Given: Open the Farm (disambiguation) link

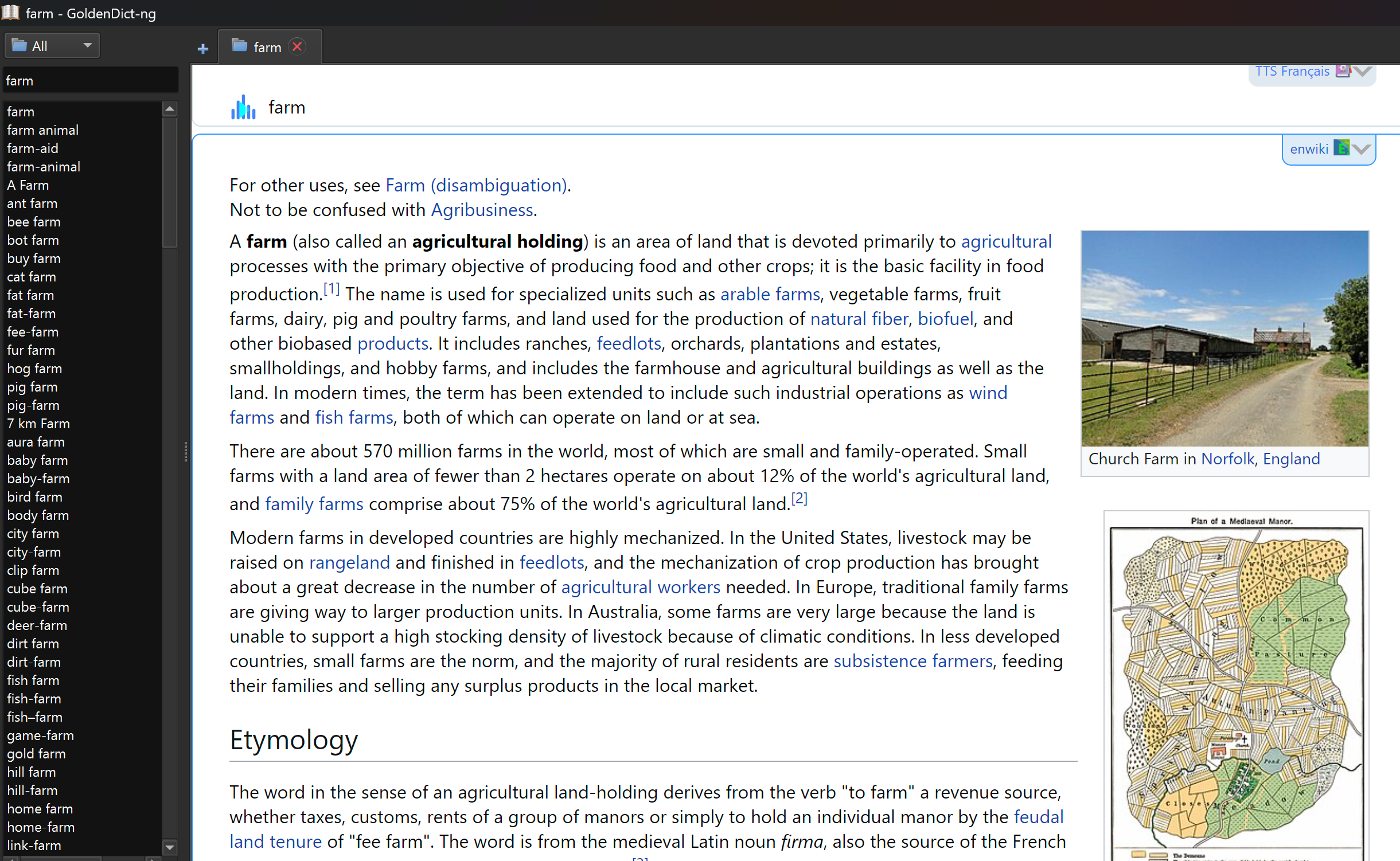Looking at the screenshot, I should [x=477, y=185].
